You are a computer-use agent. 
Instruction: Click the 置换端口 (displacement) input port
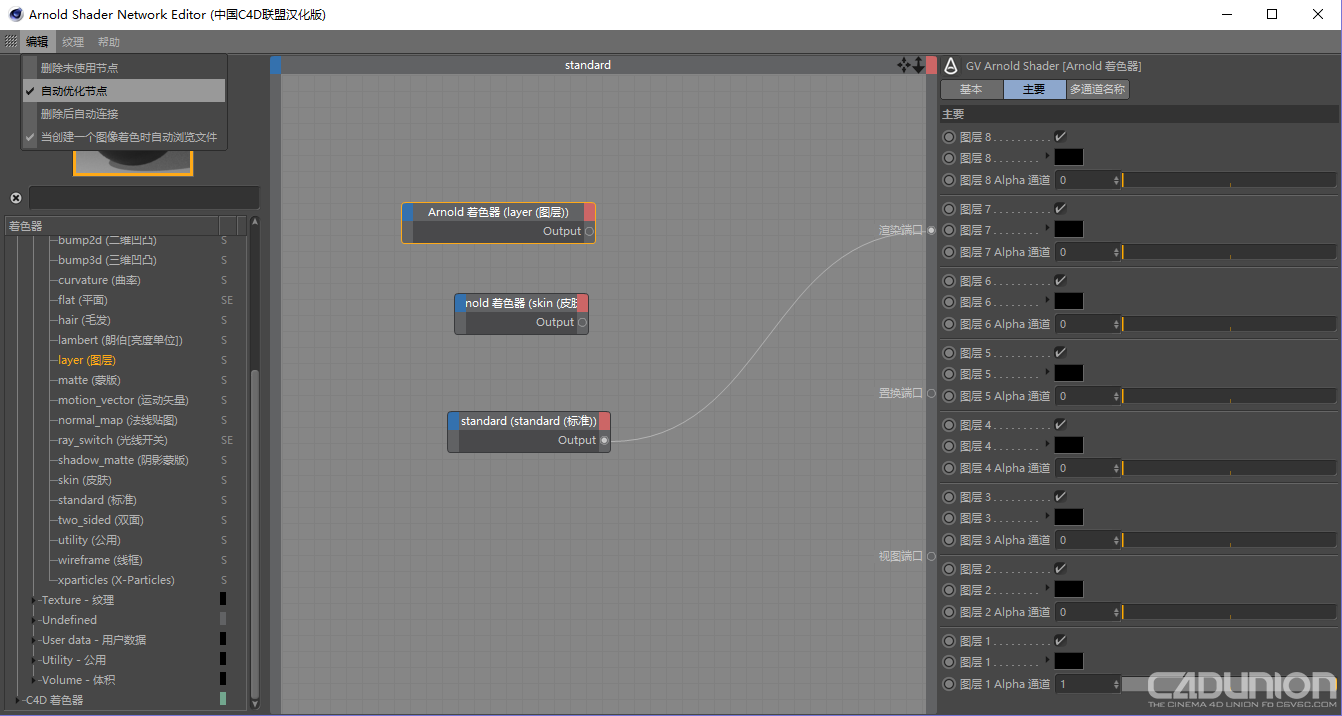pyautogui.click(x=931, y=393)
